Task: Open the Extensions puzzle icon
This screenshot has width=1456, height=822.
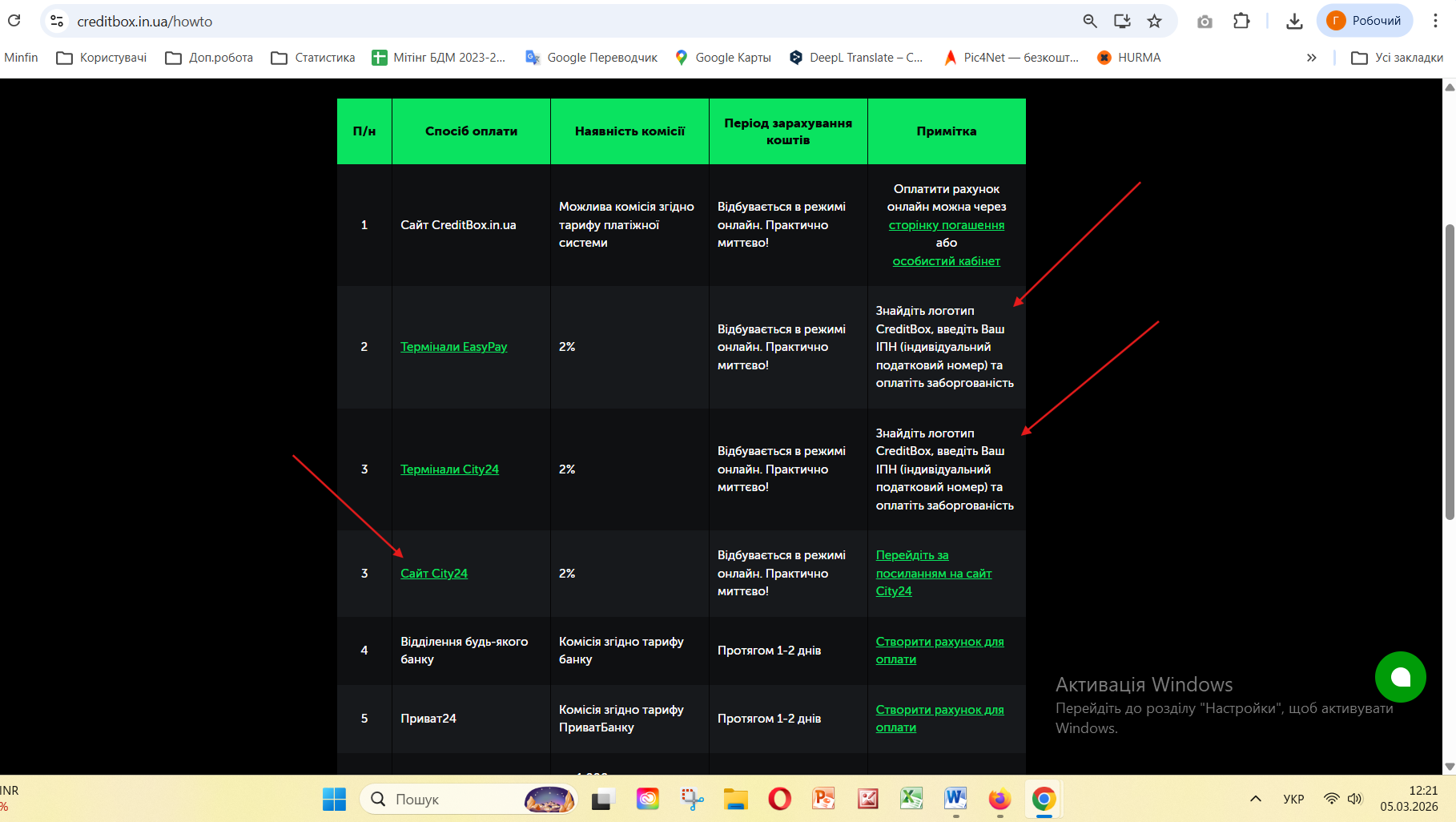Action: coord(1241,21)
